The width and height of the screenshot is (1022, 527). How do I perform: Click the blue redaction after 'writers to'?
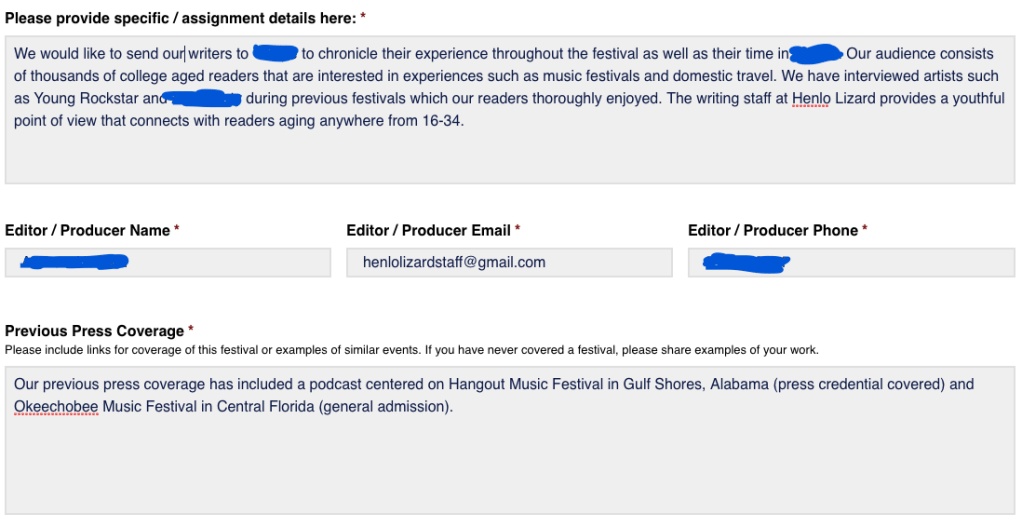click(275, 53)
